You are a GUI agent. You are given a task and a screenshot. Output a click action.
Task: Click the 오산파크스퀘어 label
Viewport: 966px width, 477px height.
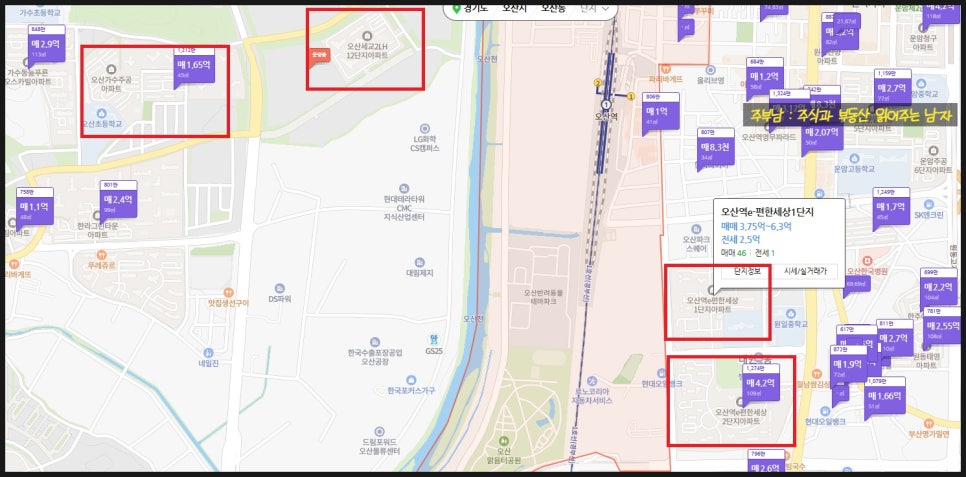pos(697,242)
